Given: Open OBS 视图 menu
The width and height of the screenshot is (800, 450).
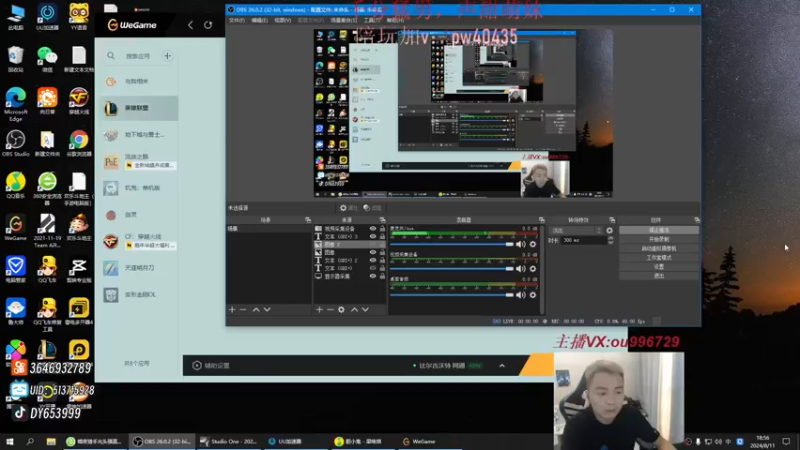Looking at the screenshot, I should click(x=282, y=20).
